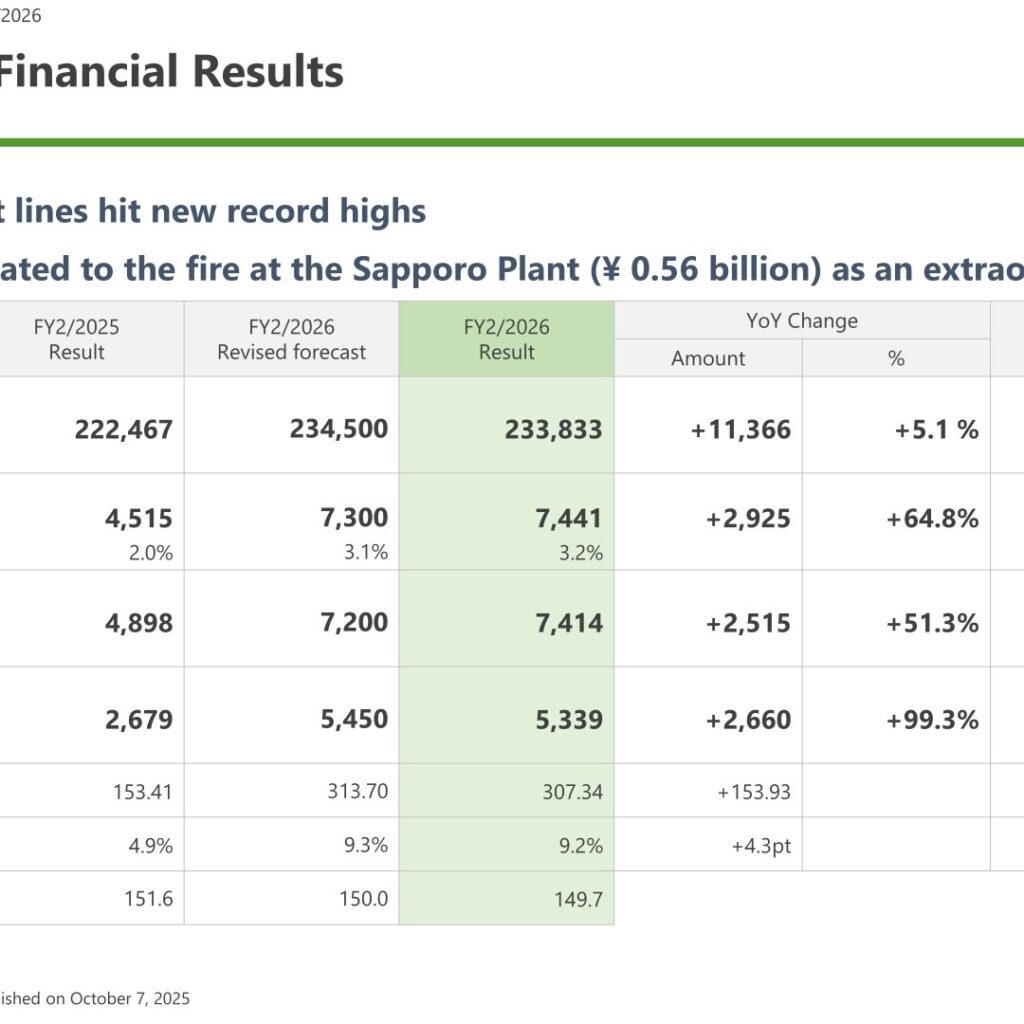Click the Sapporo Plant fire heading line

point(512,269)
